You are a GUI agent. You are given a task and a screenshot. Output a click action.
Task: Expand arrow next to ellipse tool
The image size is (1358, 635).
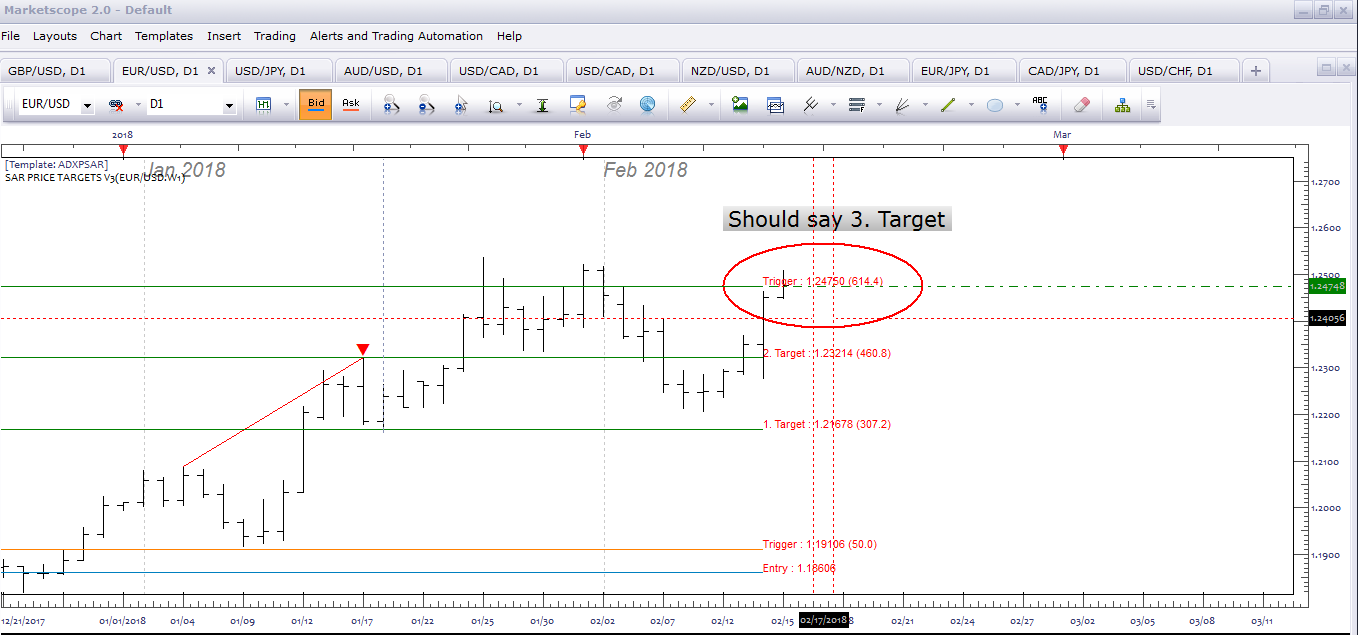tap(1017, 104)
